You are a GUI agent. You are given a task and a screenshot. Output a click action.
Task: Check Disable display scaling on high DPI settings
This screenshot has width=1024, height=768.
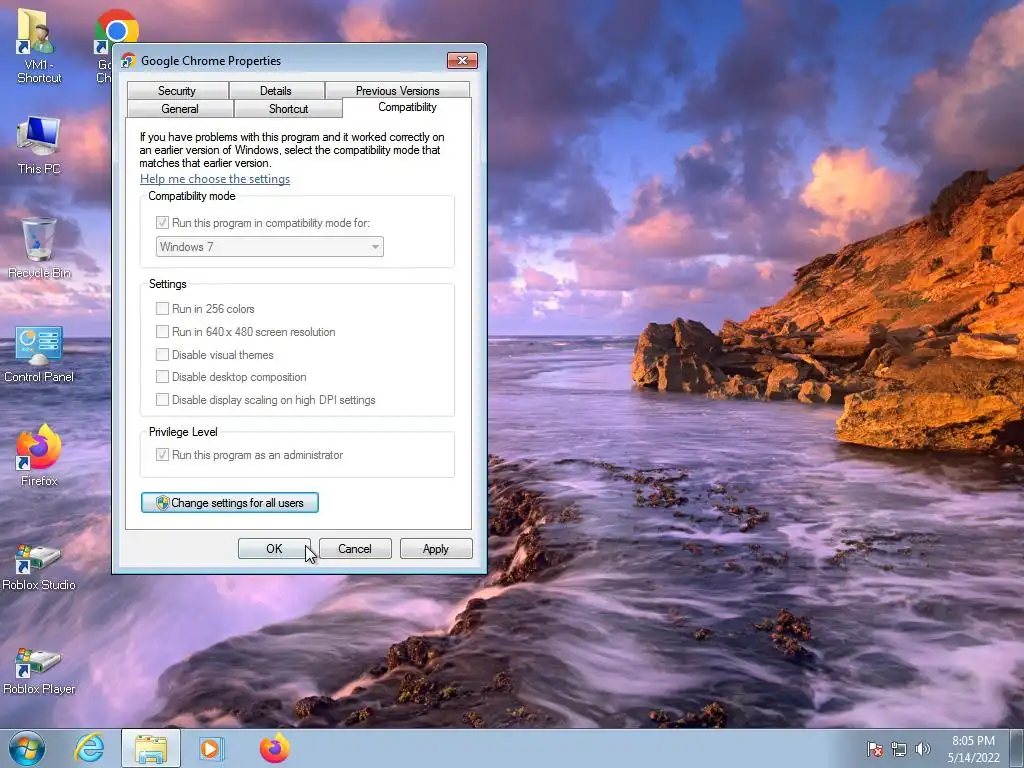(x=163, y=400)
